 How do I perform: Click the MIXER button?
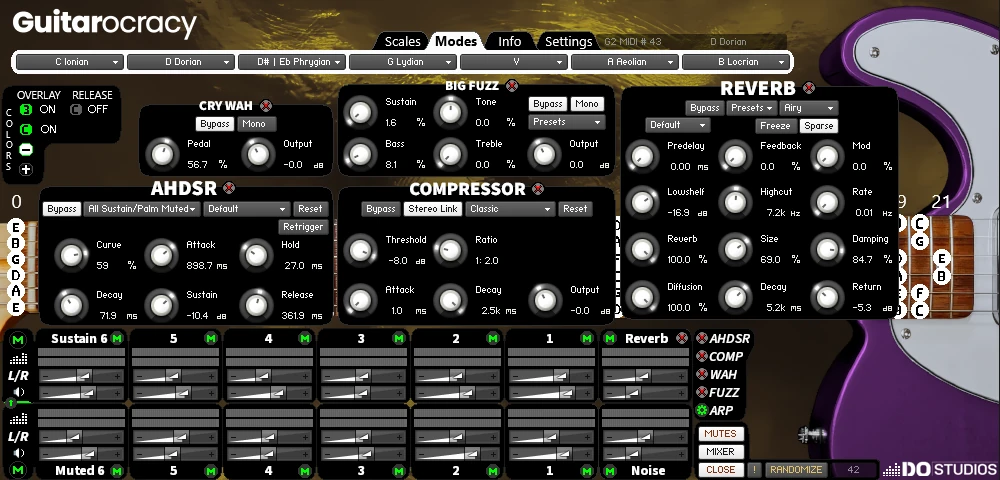click(x=721, y=451)
